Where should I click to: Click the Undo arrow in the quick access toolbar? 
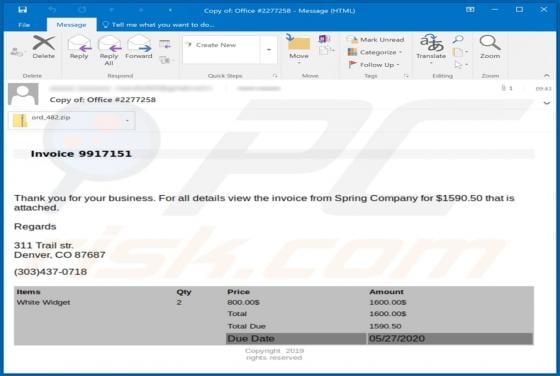tap(52, 10)
